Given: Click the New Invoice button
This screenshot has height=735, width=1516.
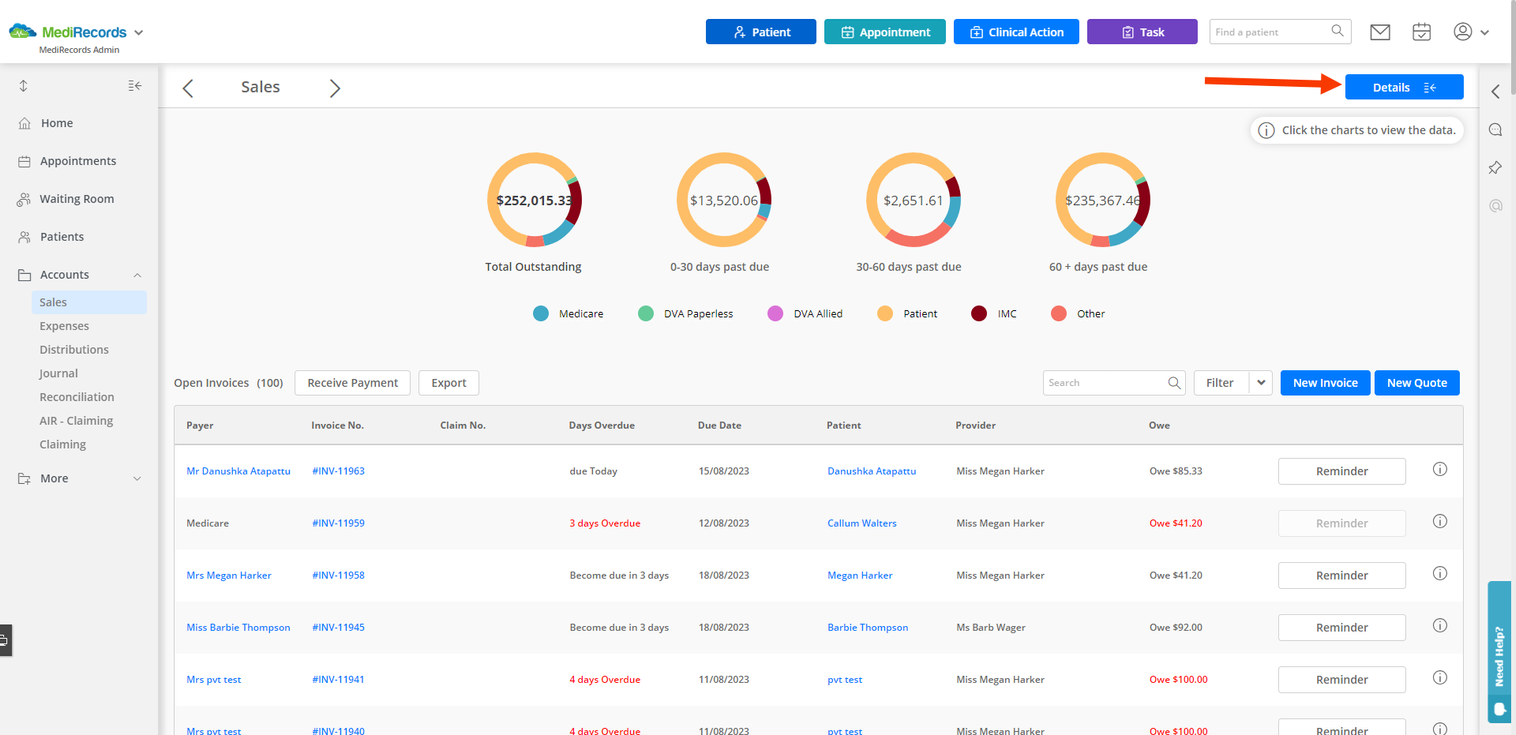Looking at the screenshot, I should [1325, 383].
